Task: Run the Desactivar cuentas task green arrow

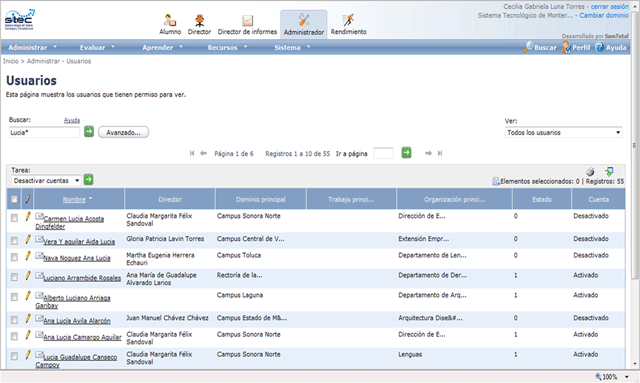Action: point(88,180)
